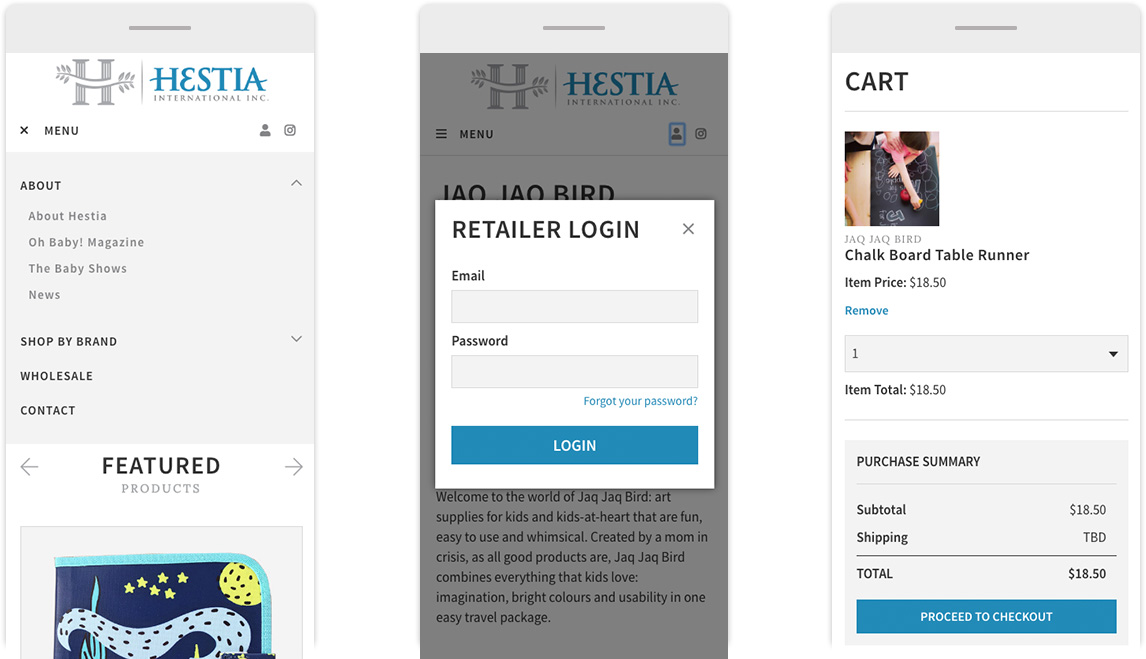Close the menu with the X icon
This screenshot has width=1146, height=659.
pyautogui.click(x=24, y=131)
